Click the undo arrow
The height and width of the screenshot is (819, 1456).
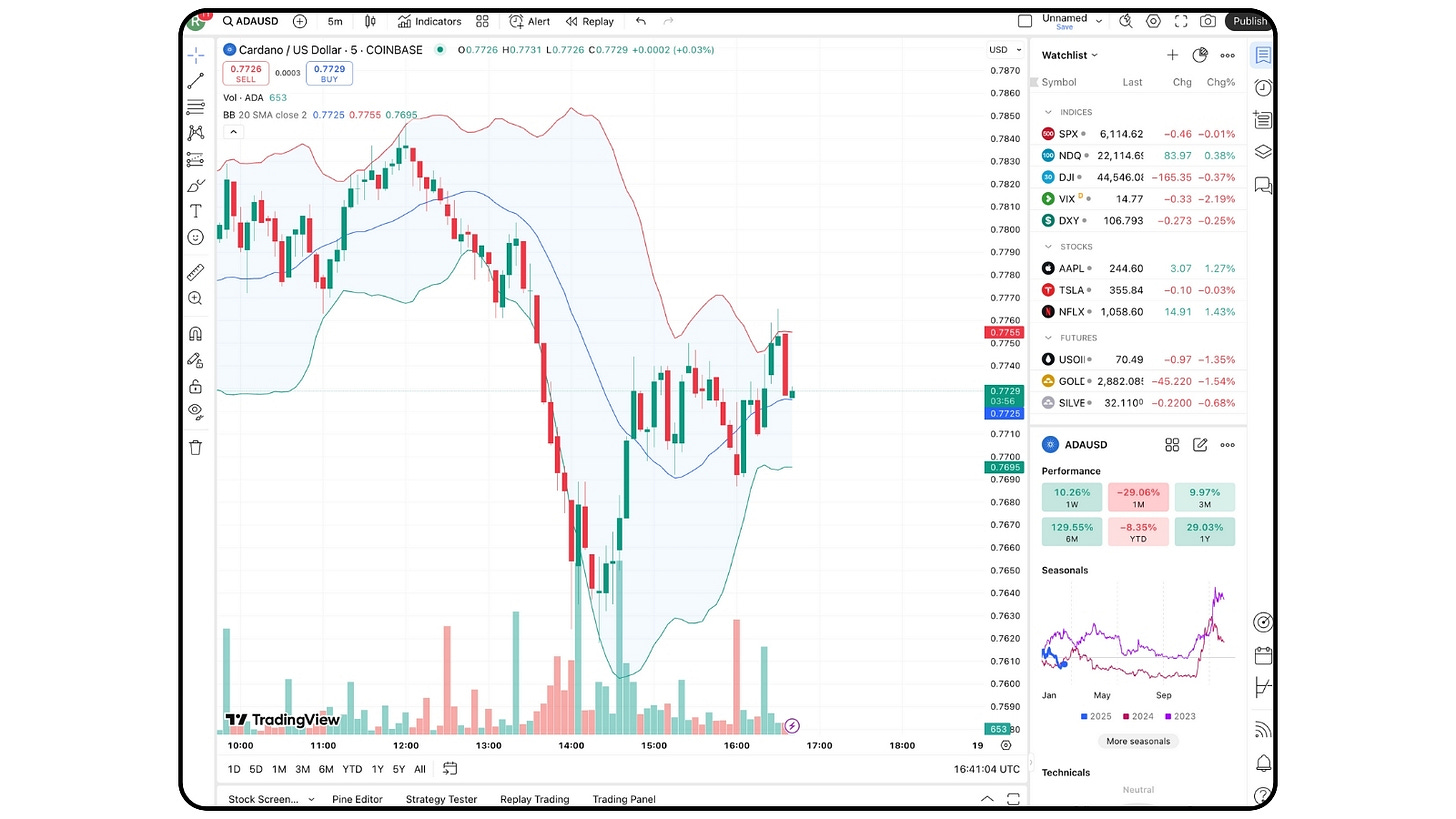[x=641, y=21]
